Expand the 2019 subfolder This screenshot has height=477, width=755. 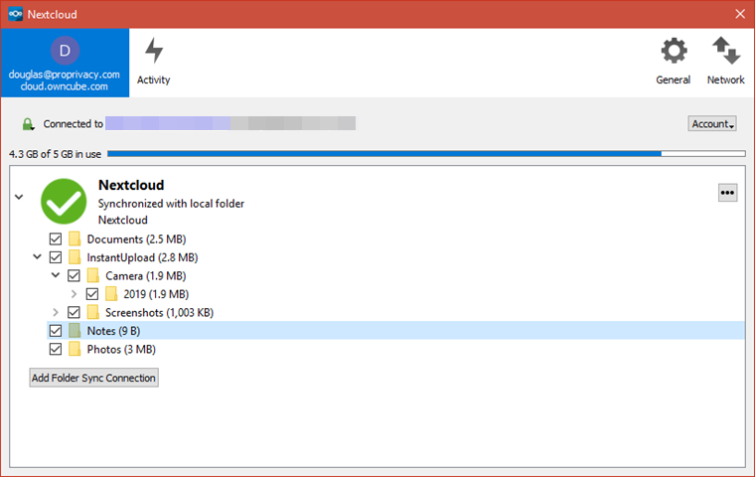coord(74,294)
